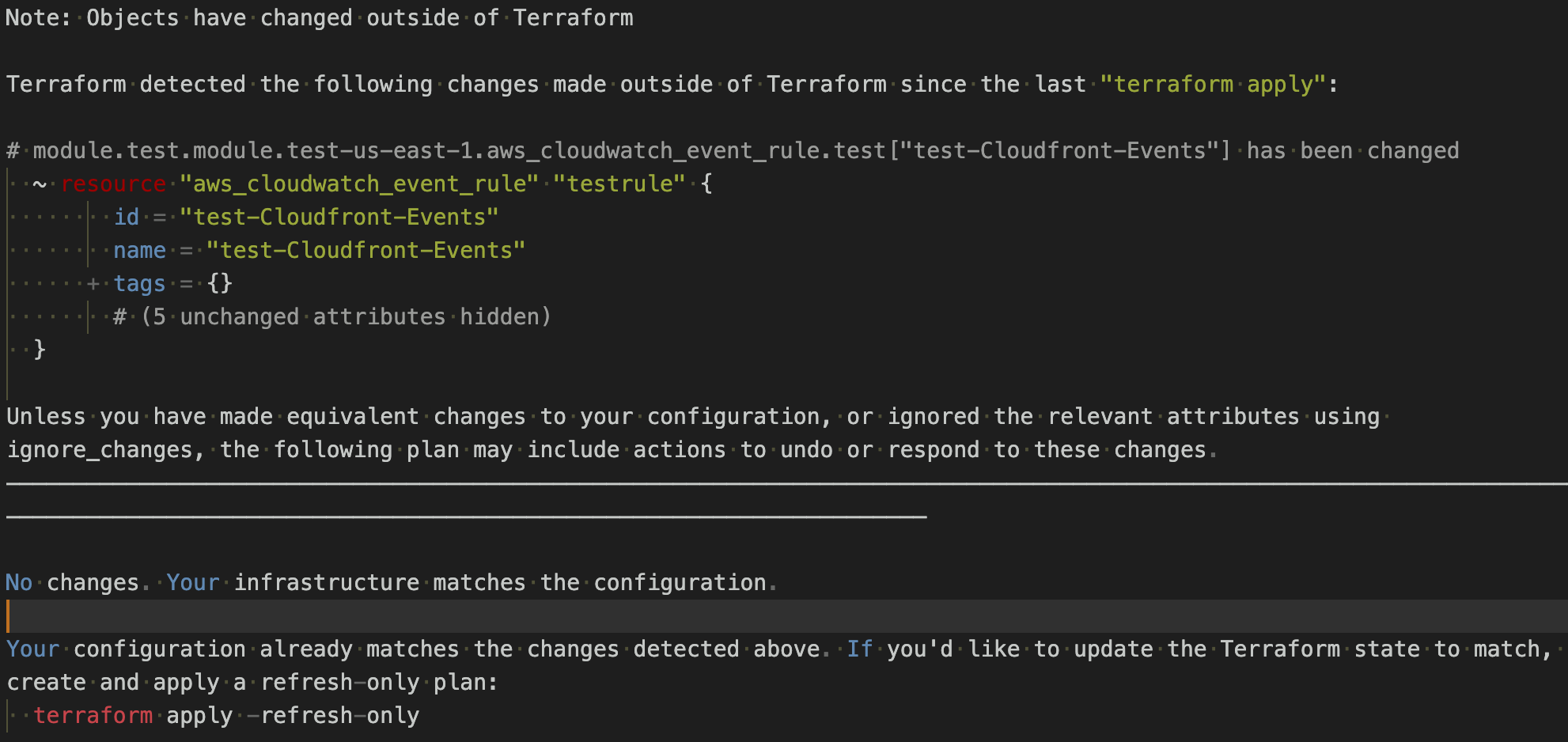Click the "testrule" resource name string
This screenshot has height=742, width=1568.
(x=619, y=184)
